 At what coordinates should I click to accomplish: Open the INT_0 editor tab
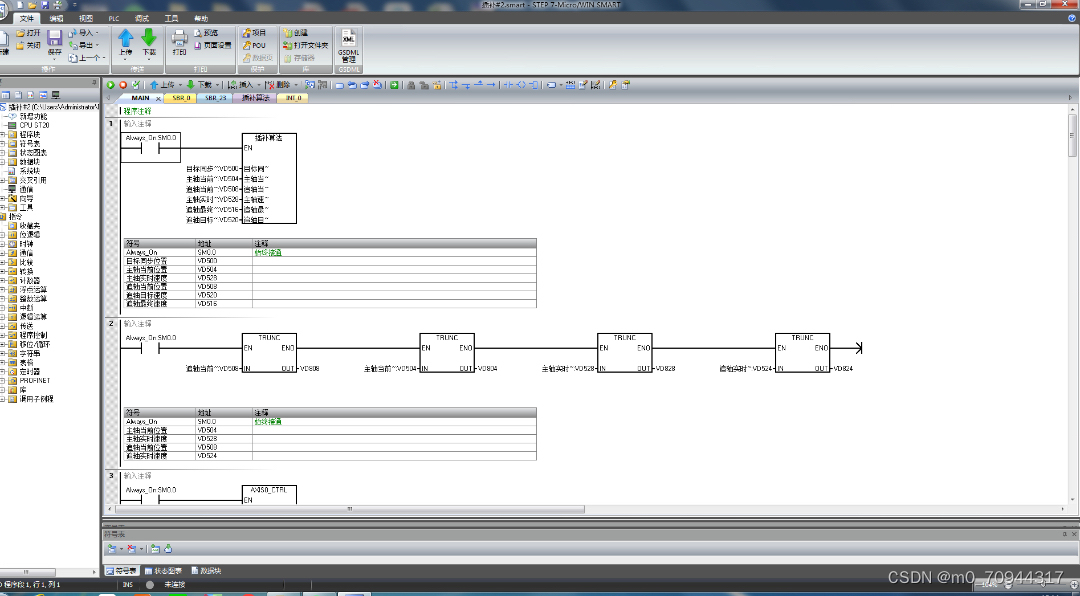coord(293,98)
